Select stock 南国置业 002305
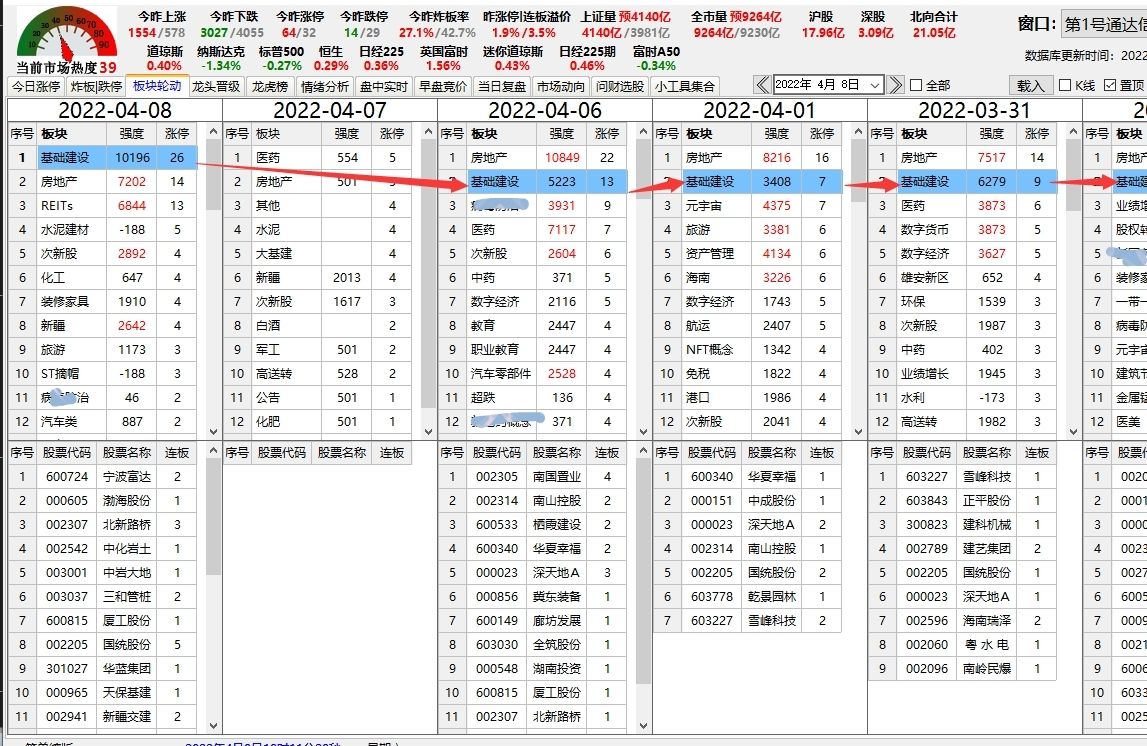Viewport: 1147px width, 746px height. [533, 477]
